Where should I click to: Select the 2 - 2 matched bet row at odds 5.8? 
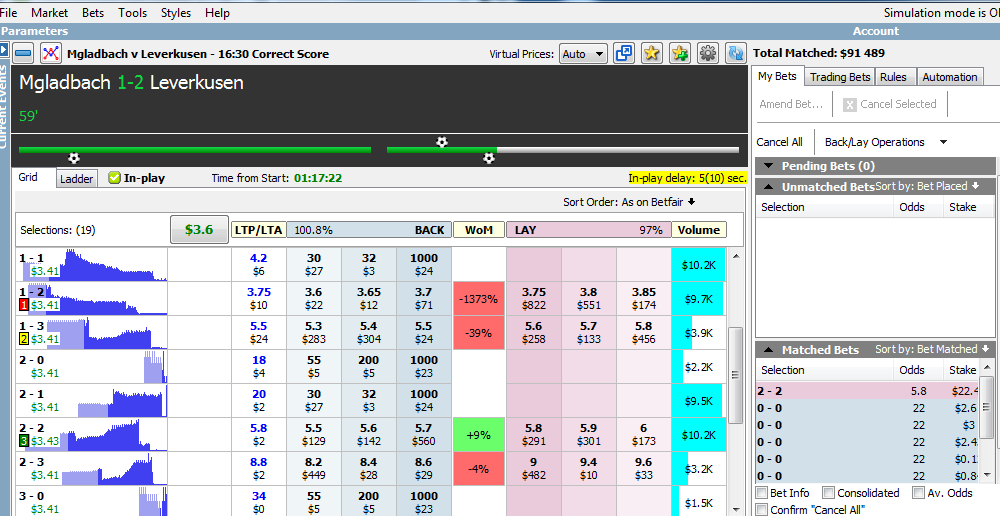pos(867,391)
